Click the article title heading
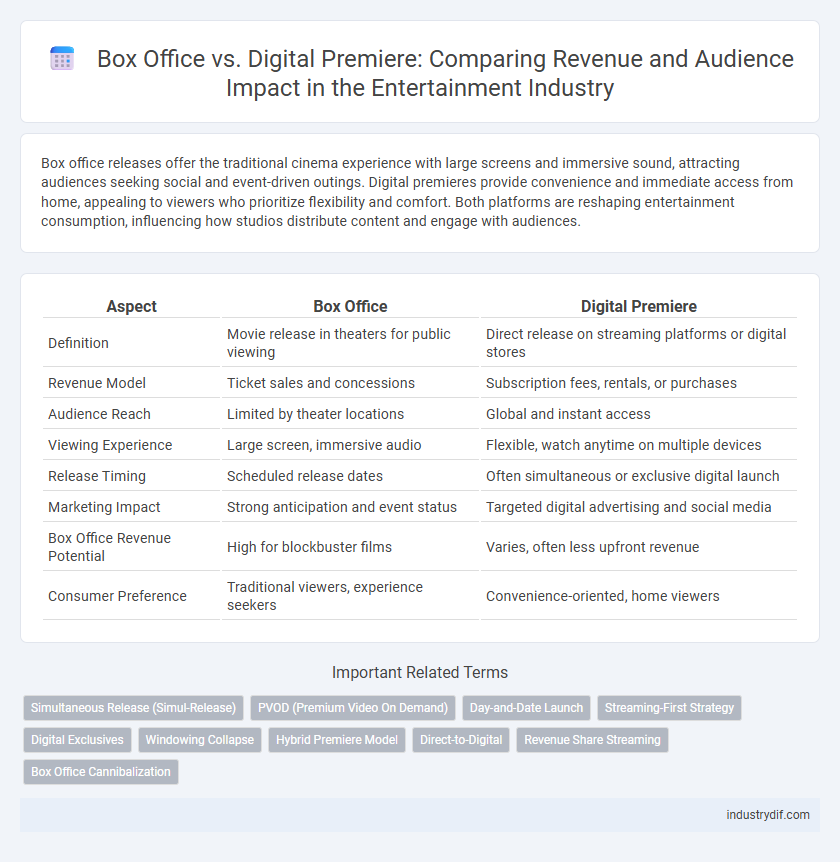The width and height of the screenshot is (840, 862). click(445, 73)
